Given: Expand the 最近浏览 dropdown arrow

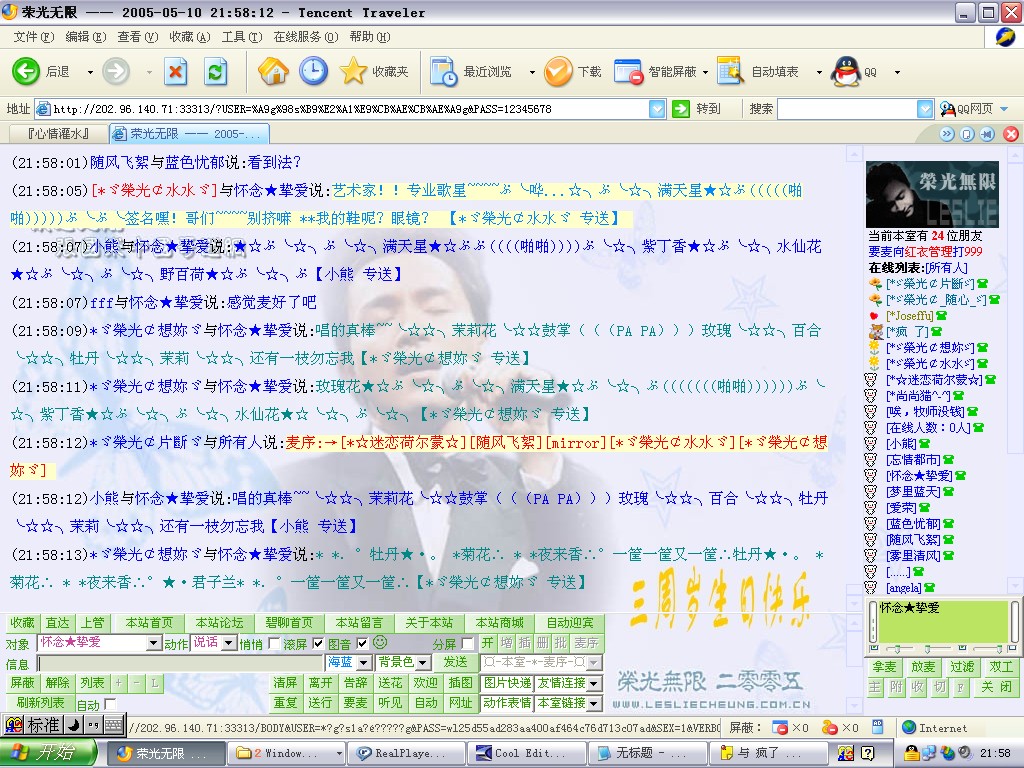Looking at the screenshot, I should pyautogui.click(x=532, y=72).
